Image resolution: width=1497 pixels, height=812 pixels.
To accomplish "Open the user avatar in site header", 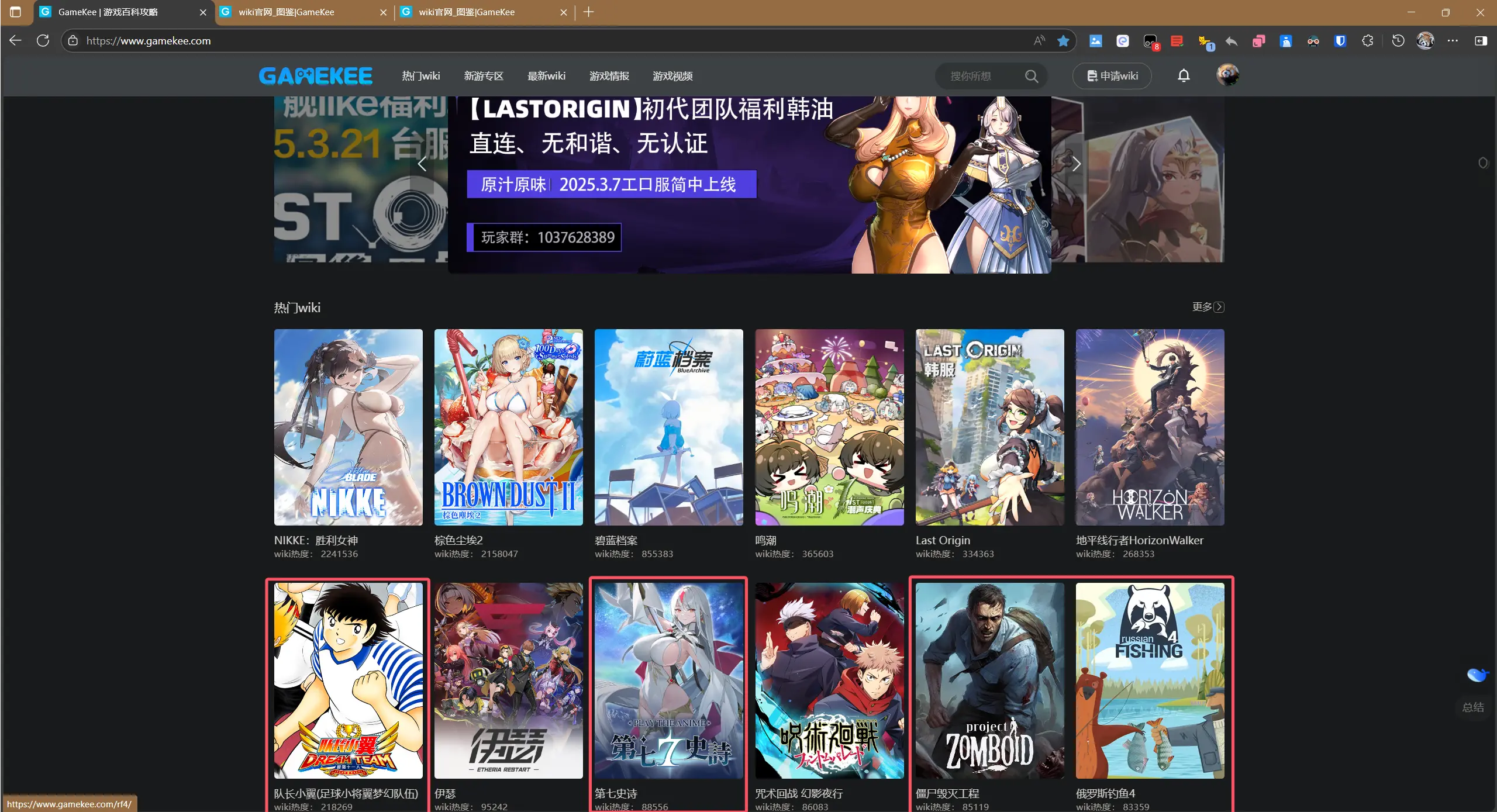I will point(1227,75).
